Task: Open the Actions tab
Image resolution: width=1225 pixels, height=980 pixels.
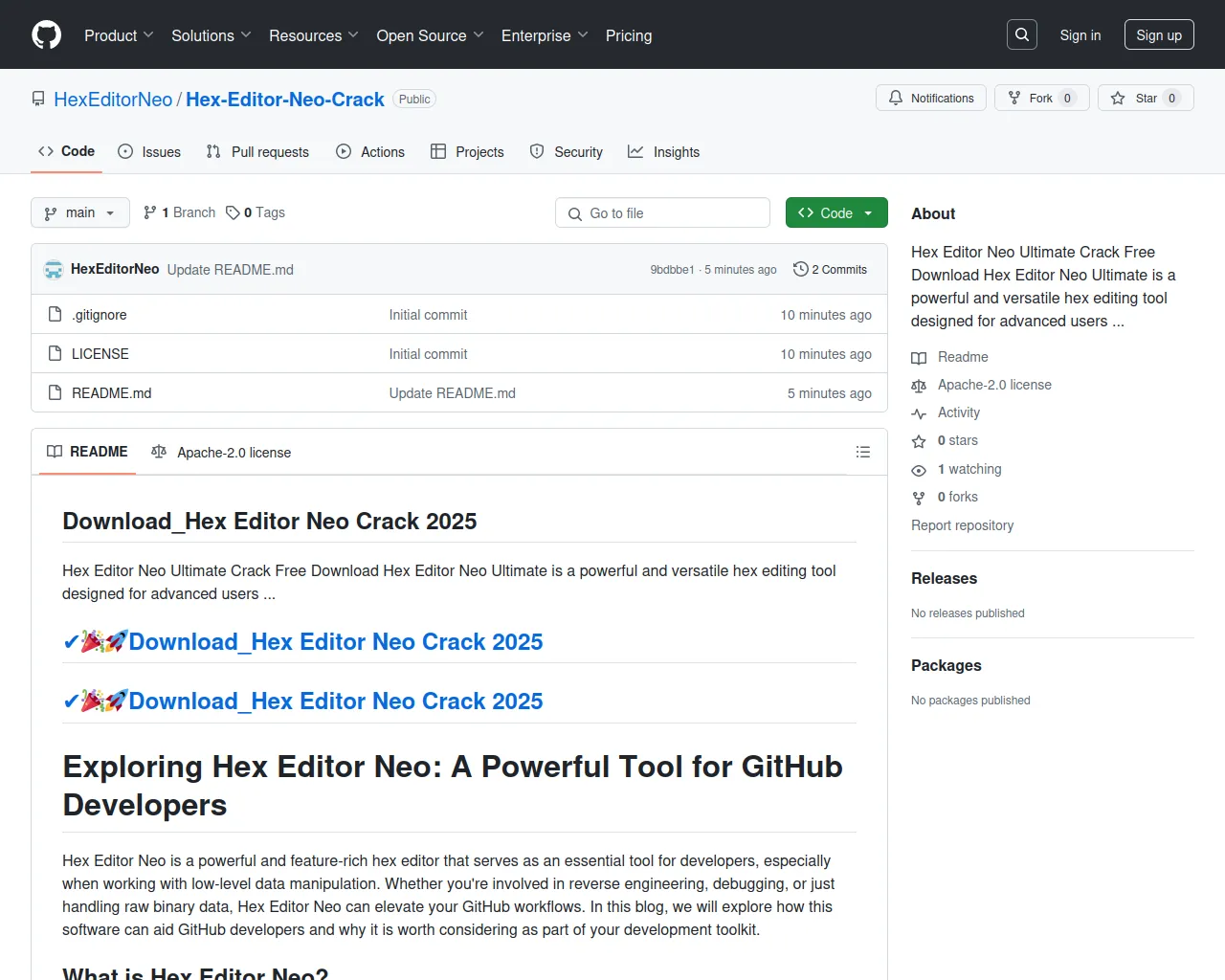Action: (x=370, y=151)
